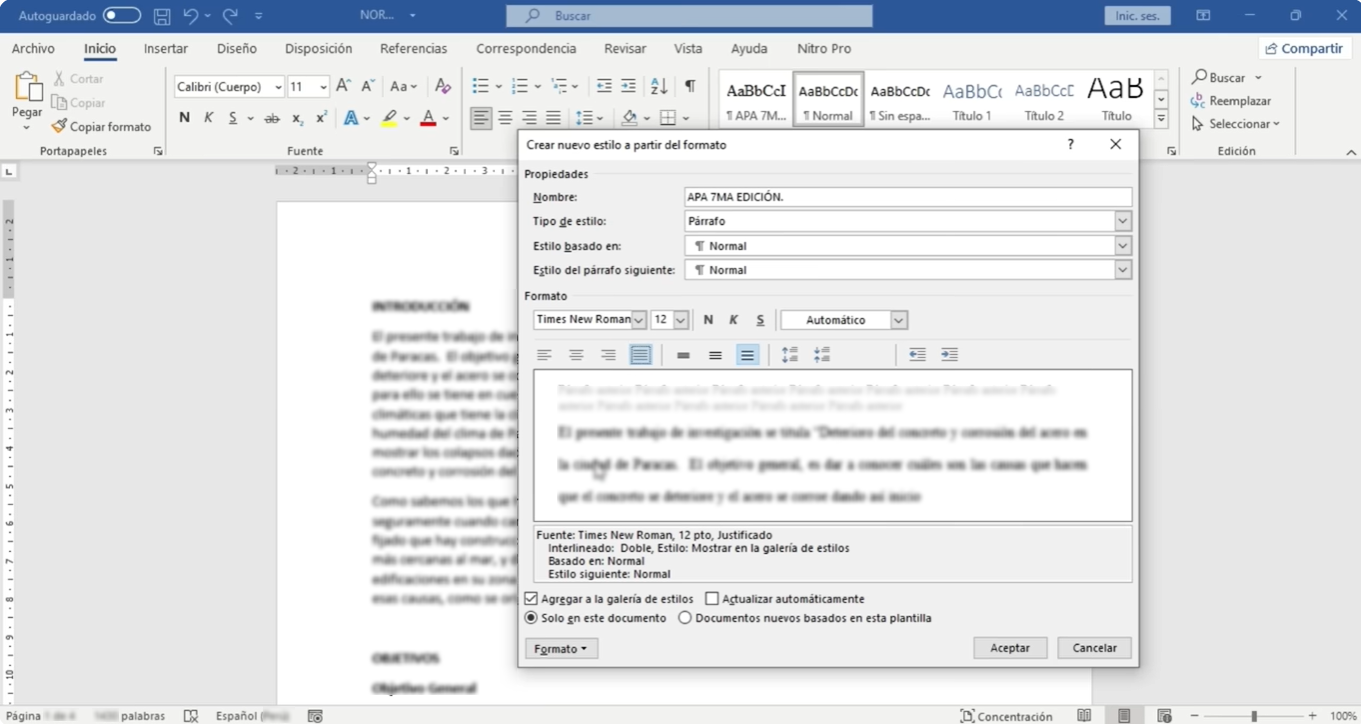The image size is (1361, 724).
Task: Increase indent in the style dialog
Action: pos(949,354)
